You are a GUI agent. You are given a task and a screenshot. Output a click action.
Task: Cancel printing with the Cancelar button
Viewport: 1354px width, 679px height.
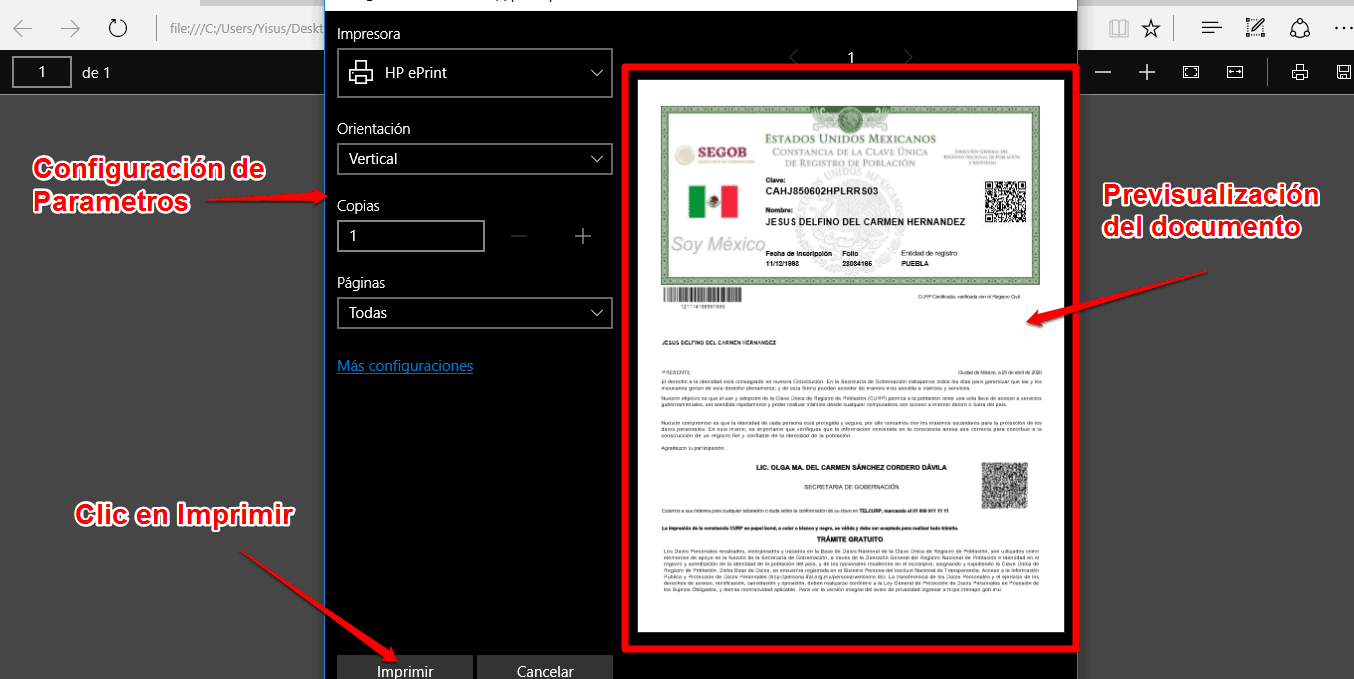coord(544,669)
